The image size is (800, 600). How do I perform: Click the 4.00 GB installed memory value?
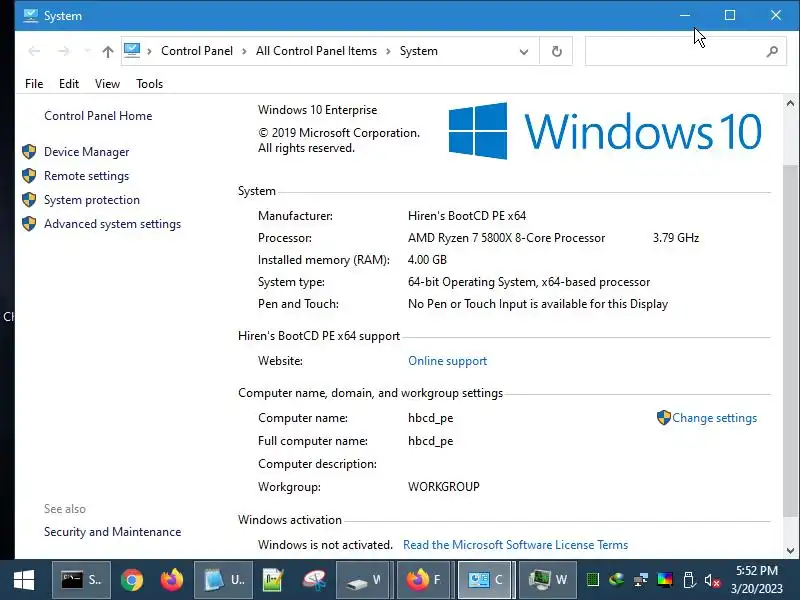pyautogui.click(x=427, y=260)
